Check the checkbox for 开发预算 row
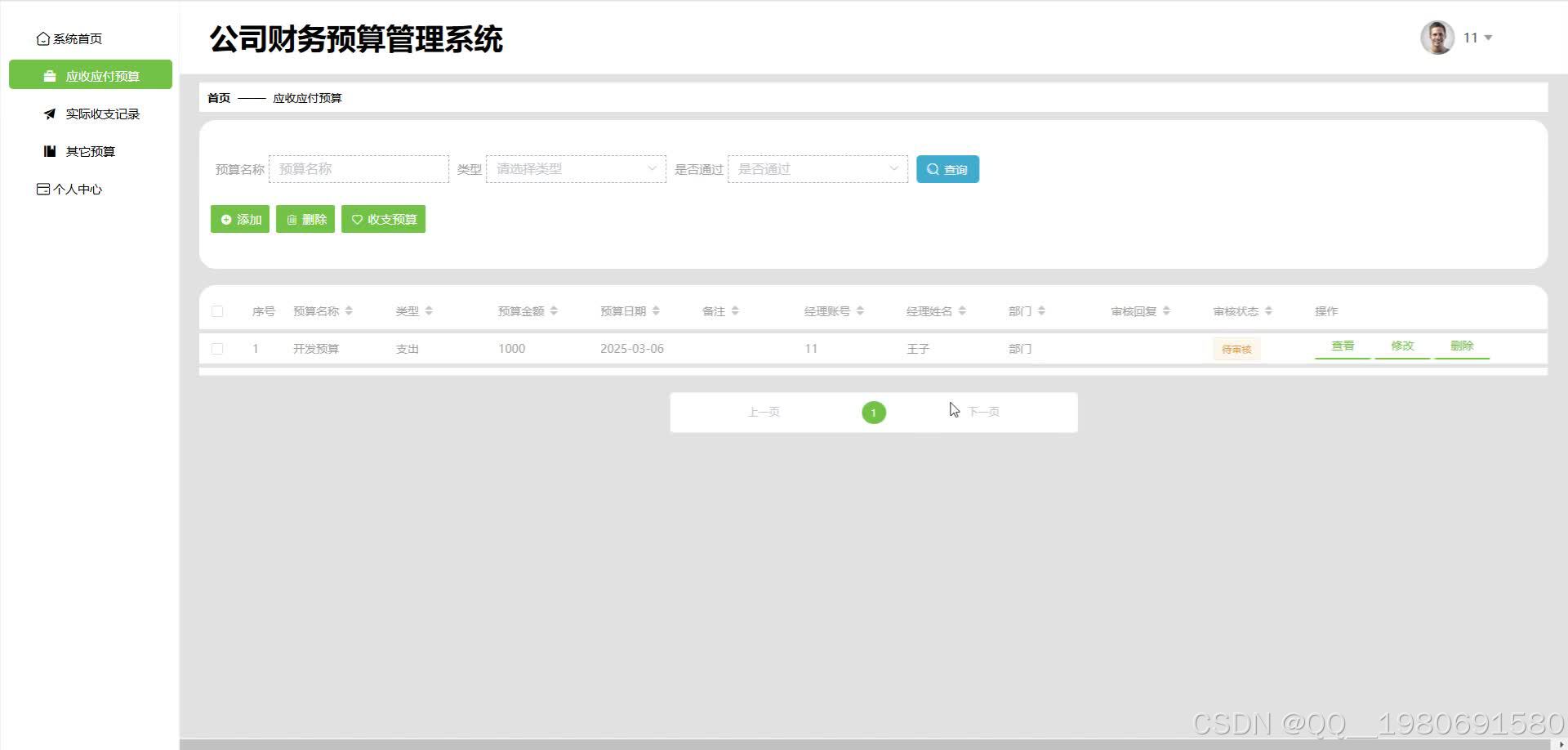The height and width of the screenshot is (750, 1568). point(217,348)
